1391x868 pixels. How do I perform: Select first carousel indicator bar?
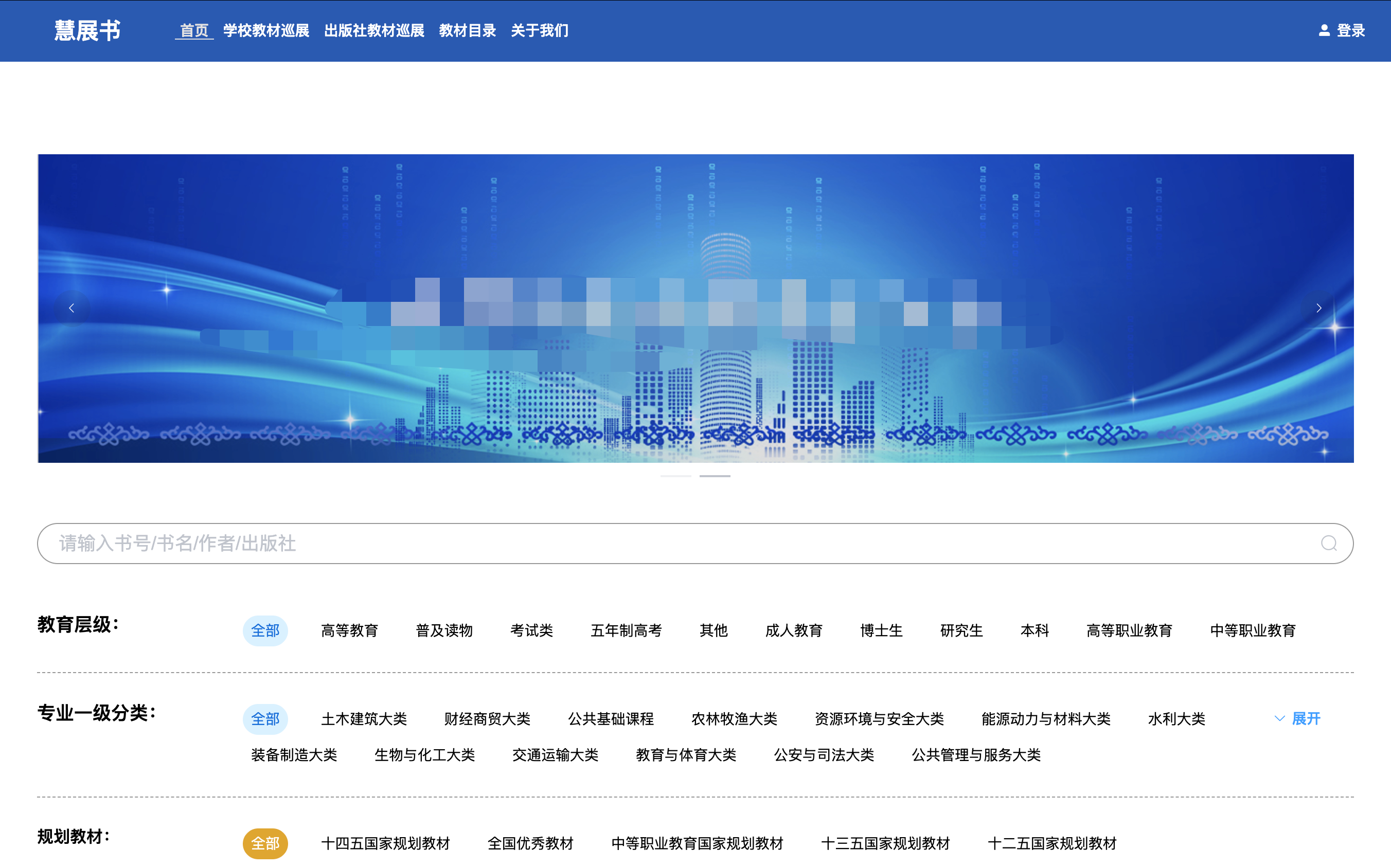675,476
